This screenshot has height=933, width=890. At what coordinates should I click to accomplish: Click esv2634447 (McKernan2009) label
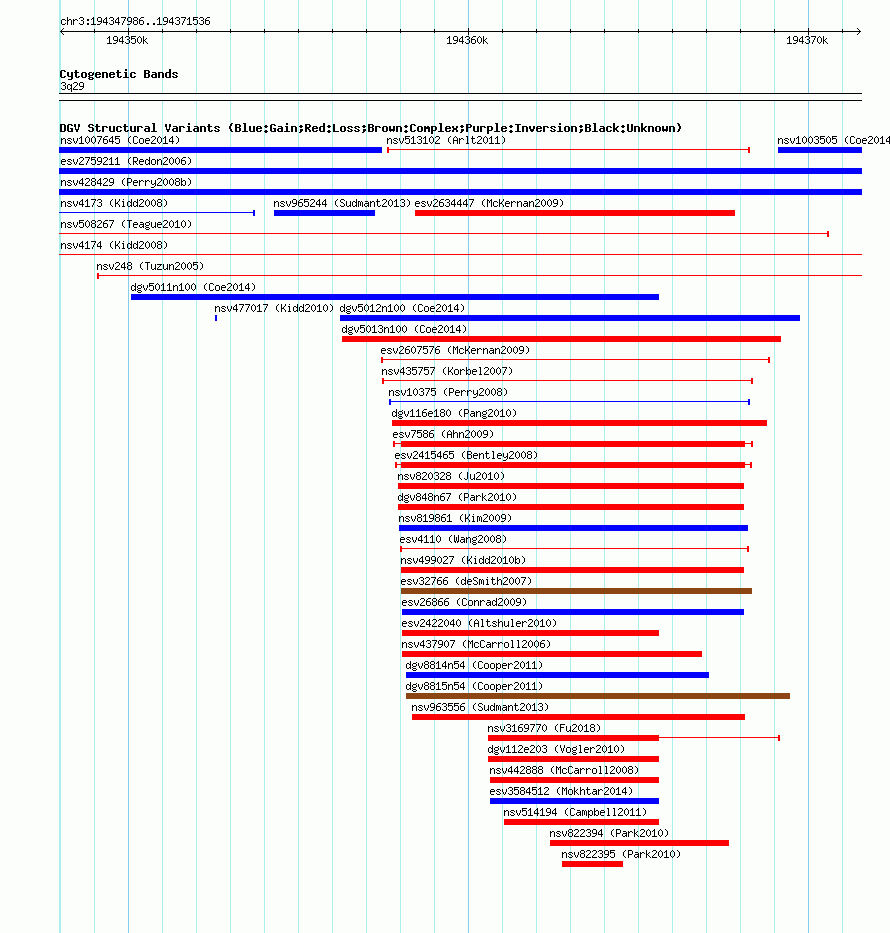(489, 203)
